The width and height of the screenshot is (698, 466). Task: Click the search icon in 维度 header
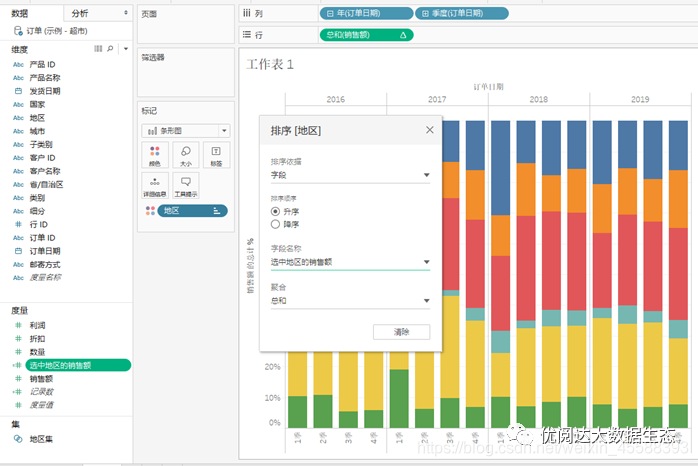pyautogui.click(x=110, y=49)
